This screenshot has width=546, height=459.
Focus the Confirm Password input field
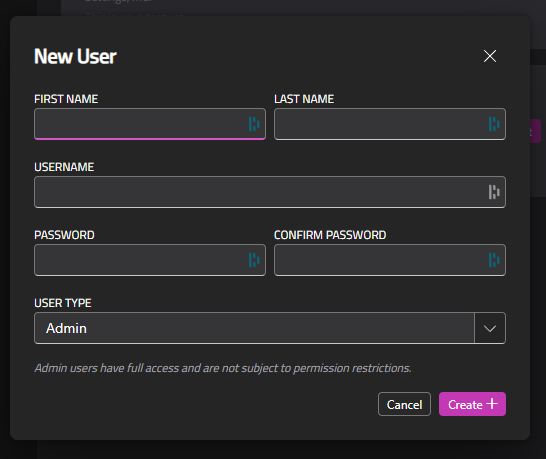[390, 260]
